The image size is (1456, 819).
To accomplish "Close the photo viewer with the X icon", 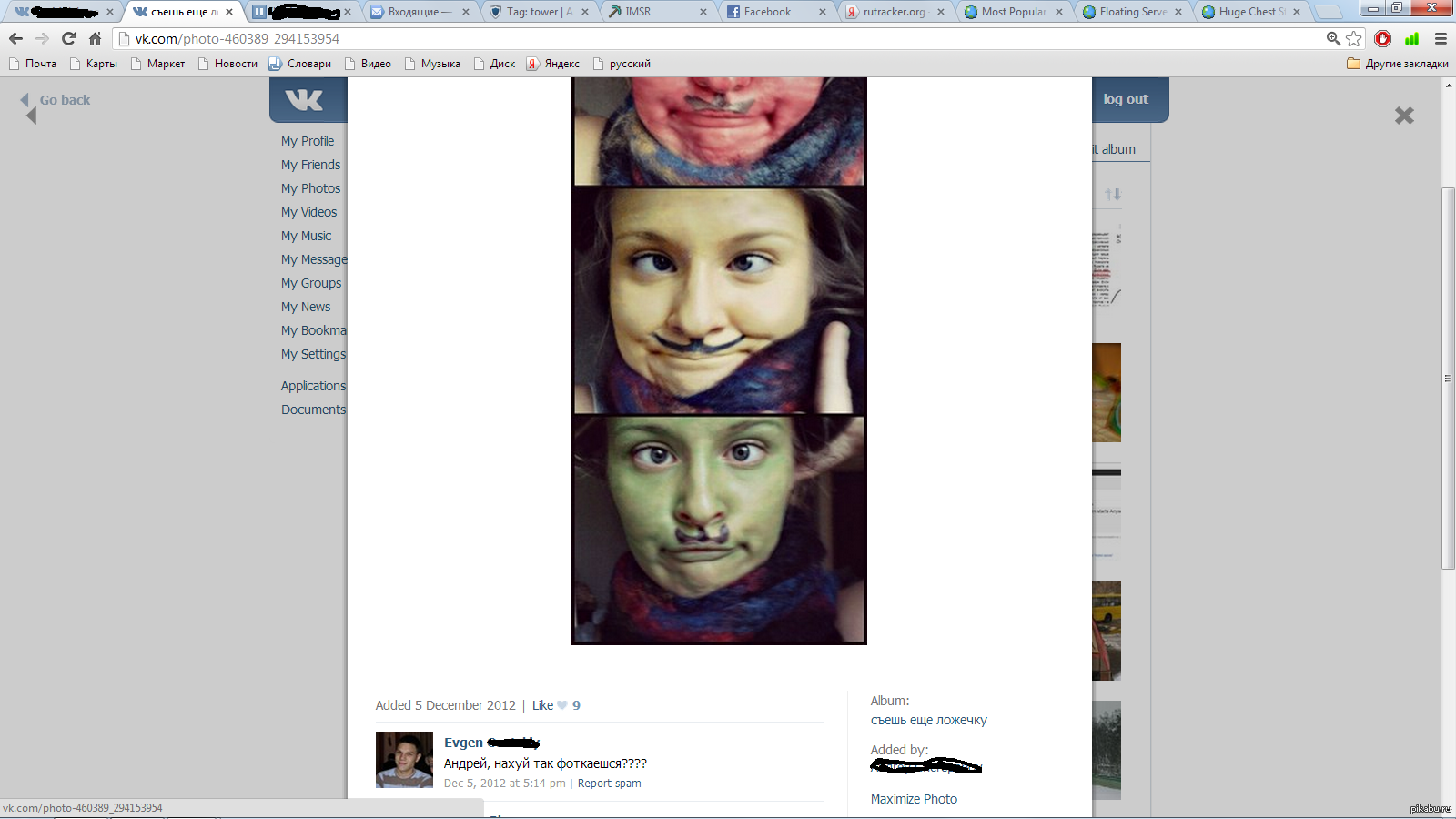I will (1404, 116).
